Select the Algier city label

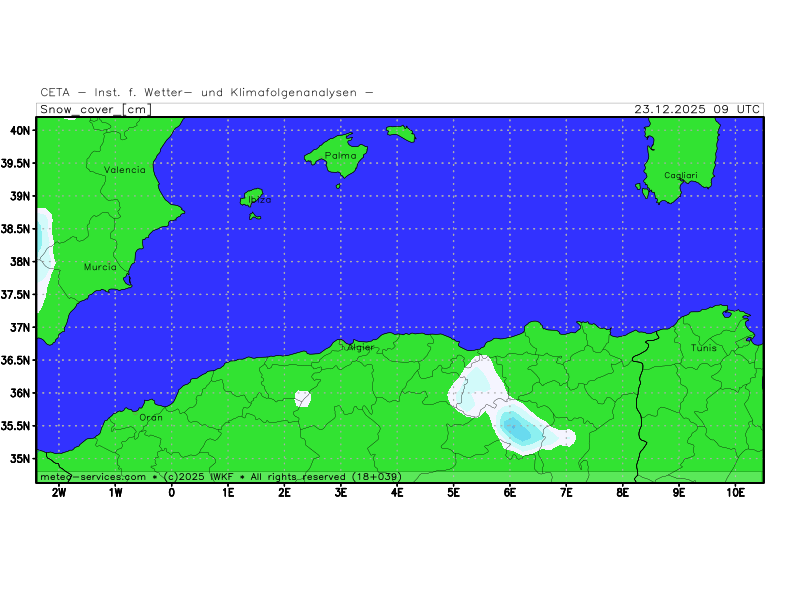(359, 347)
